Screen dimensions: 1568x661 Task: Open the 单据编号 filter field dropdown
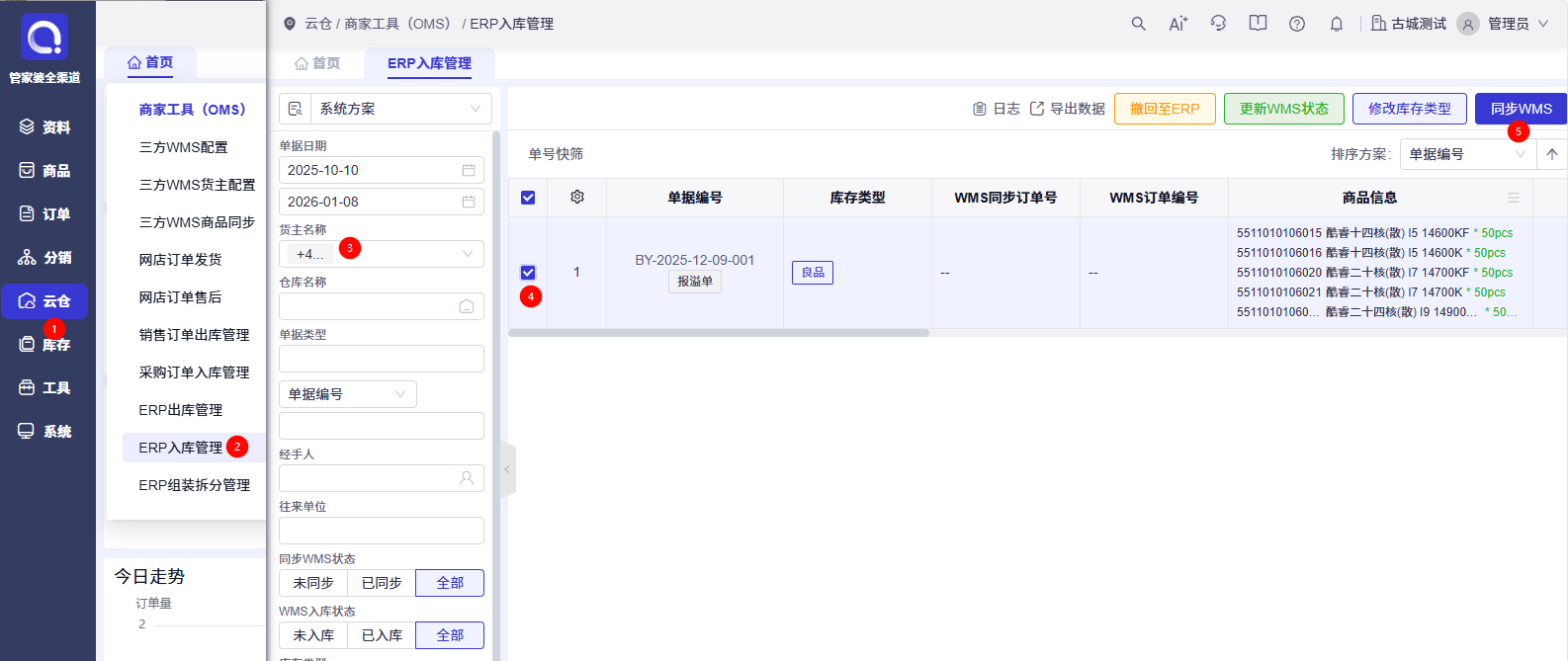tap(348, 394)
